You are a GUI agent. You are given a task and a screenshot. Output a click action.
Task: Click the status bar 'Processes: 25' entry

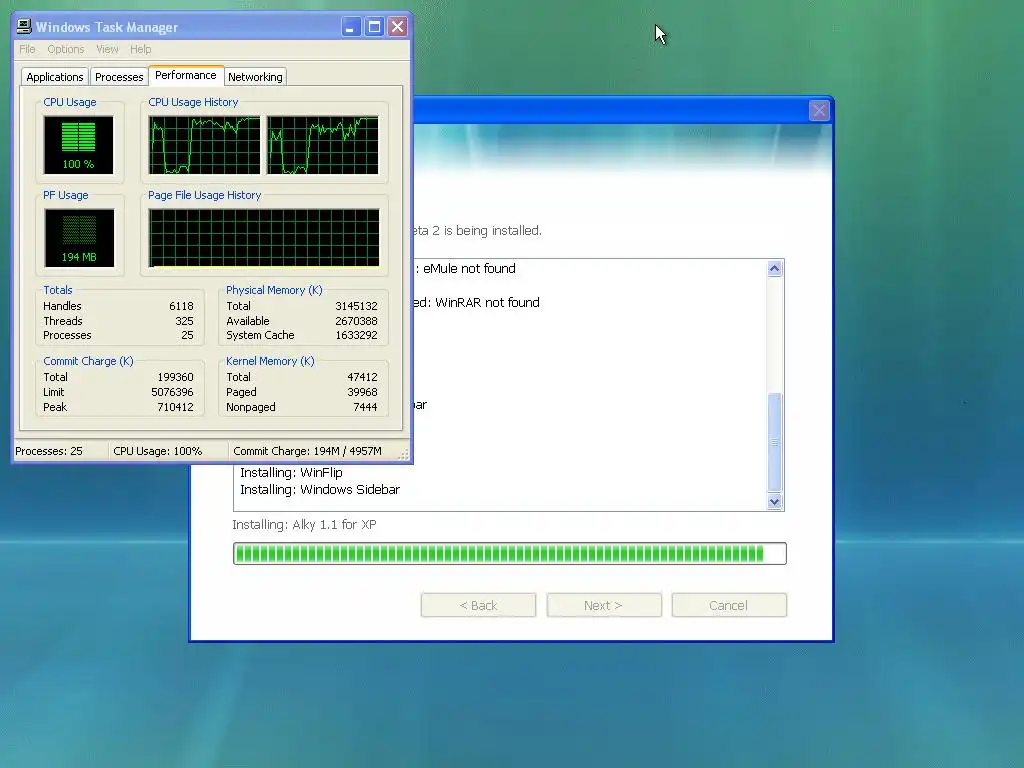pyautogui.click(x=49, y=451)
